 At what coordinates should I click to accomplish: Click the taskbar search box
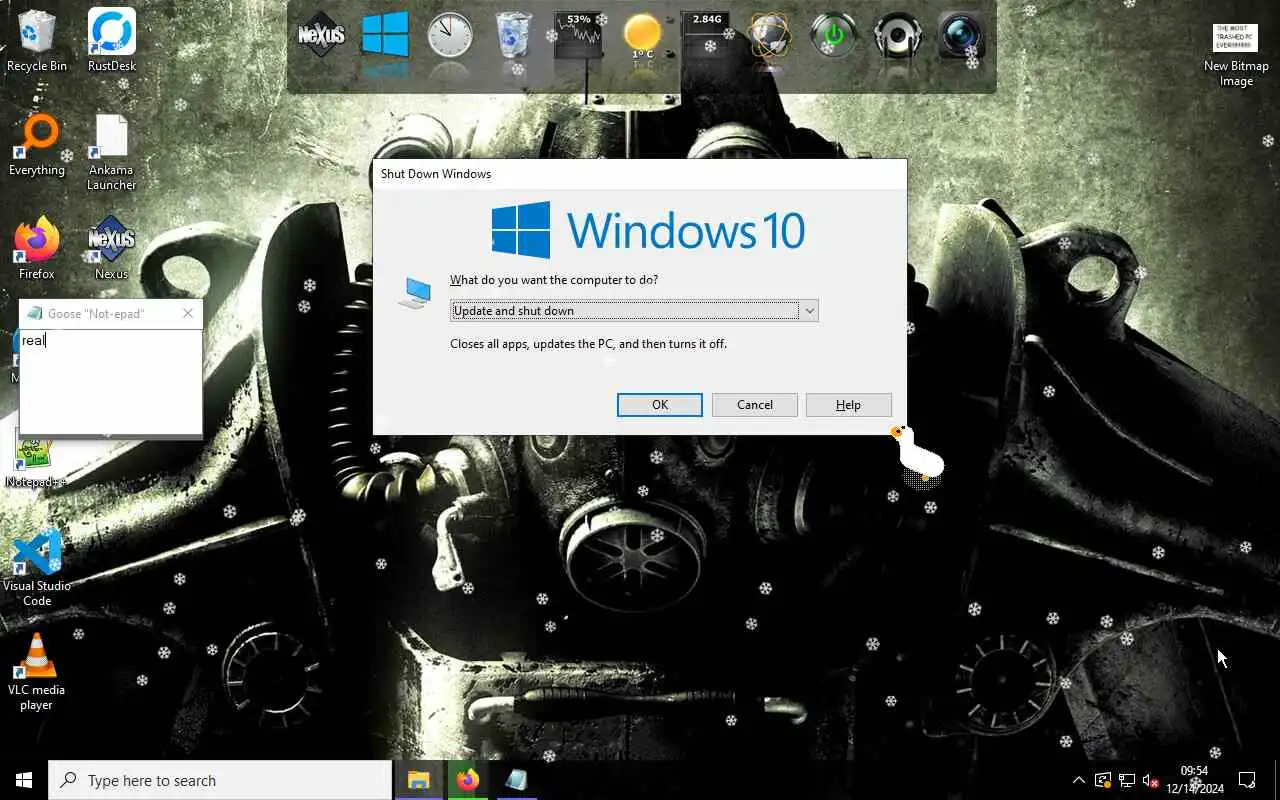click(220, 780)
